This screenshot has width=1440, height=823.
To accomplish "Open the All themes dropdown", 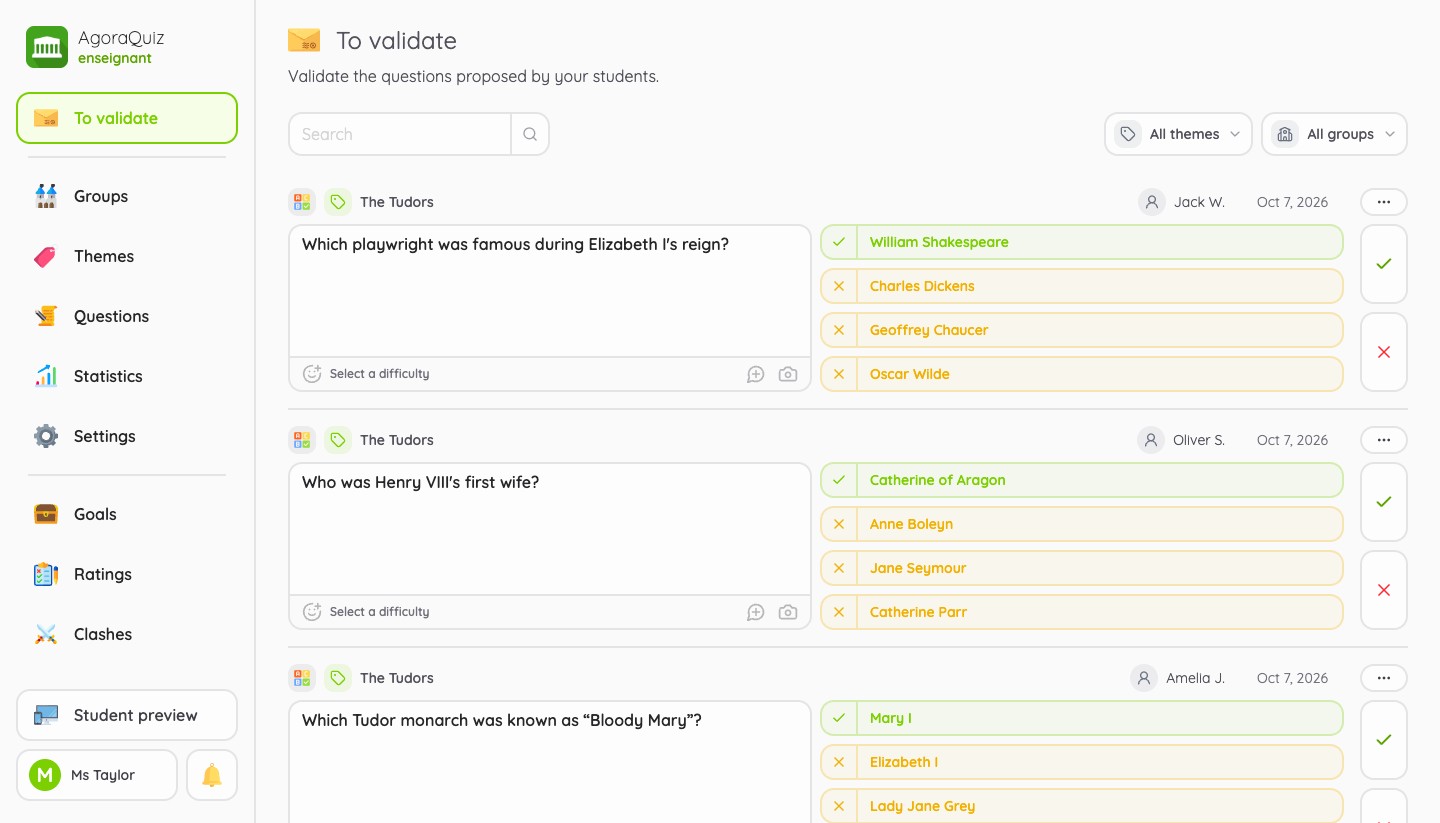I will click(x=1178, y=134).
